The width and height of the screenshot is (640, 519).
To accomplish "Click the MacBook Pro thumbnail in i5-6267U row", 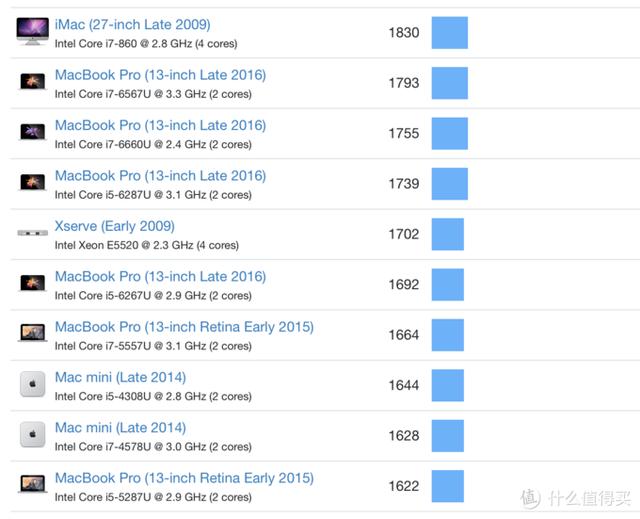I will 33,283.
